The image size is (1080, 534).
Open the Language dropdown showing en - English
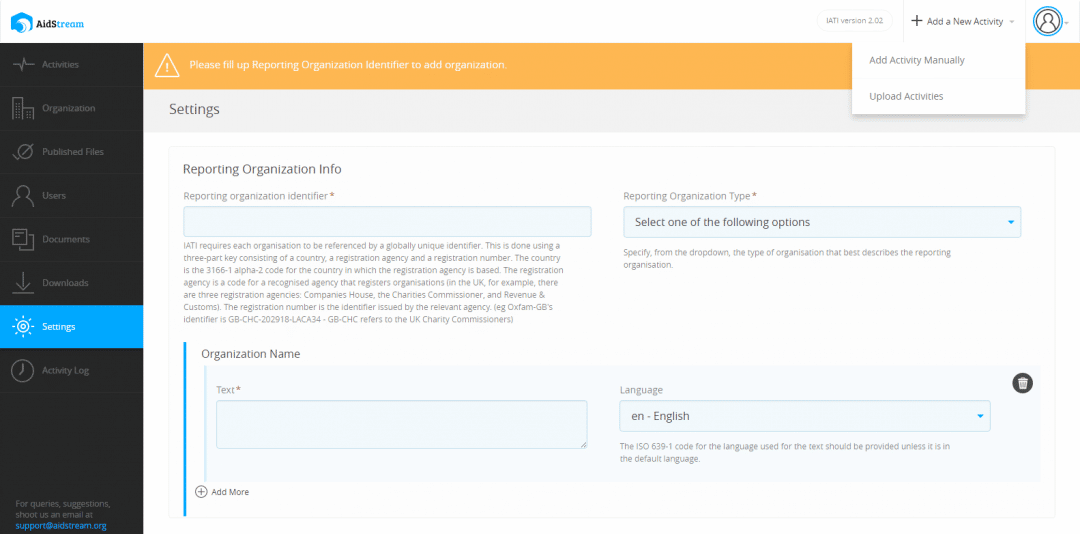click(804, 416)
